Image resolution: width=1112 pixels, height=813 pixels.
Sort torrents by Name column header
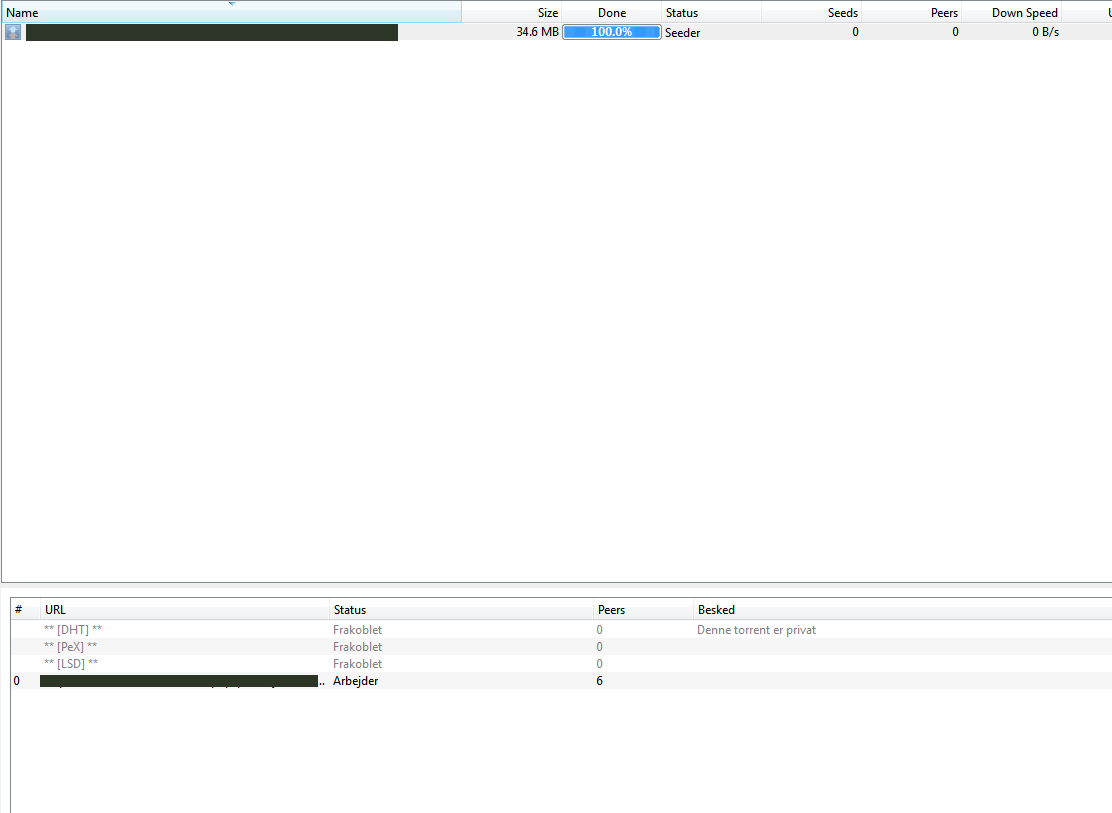coord(231,13)
